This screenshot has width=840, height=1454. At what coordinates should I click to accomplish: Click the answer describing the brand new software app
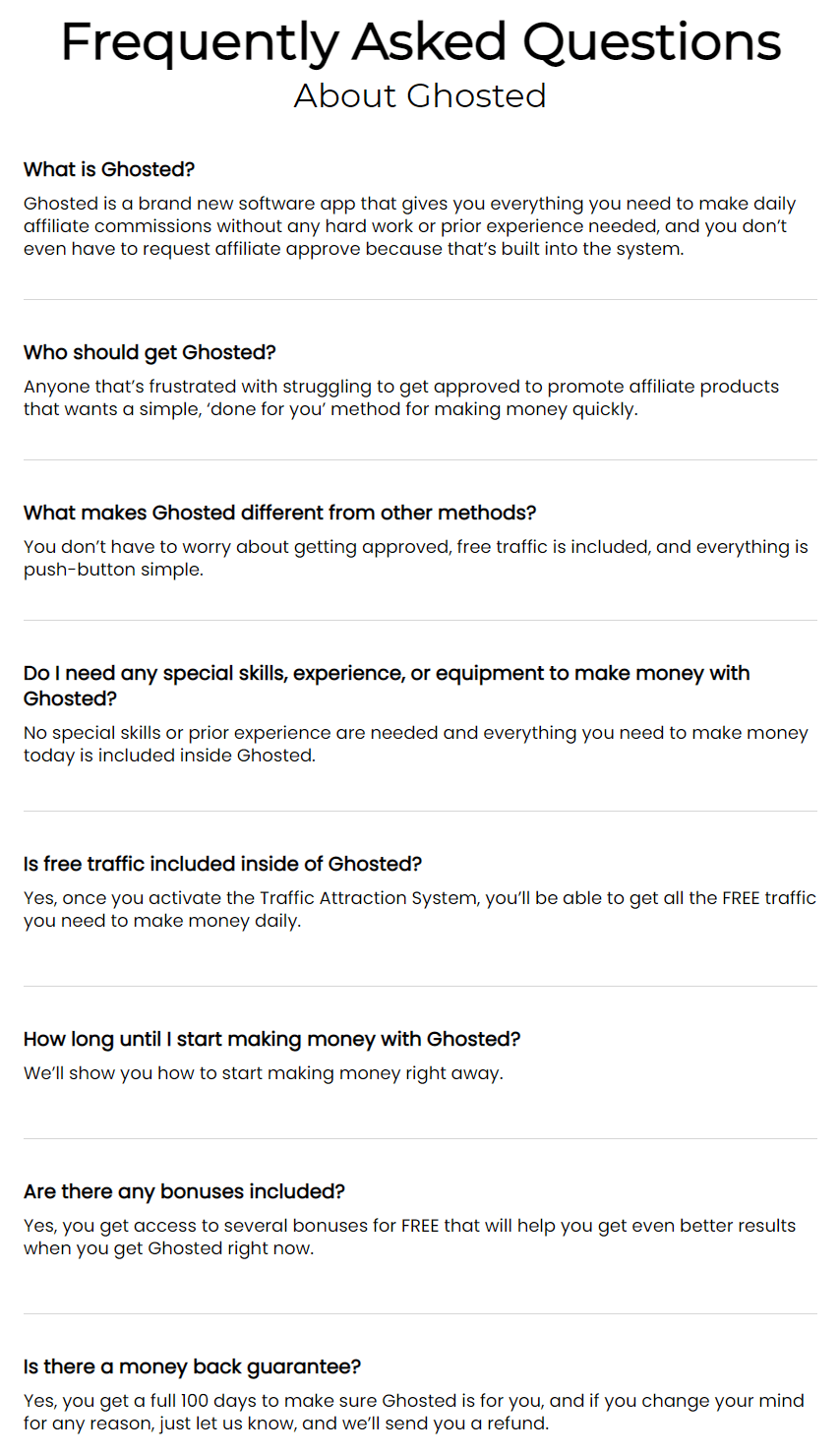tap(410, 226)
